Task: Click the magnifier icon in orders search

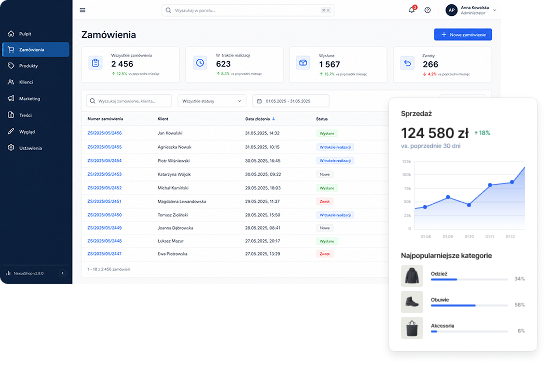Action: 93,101
